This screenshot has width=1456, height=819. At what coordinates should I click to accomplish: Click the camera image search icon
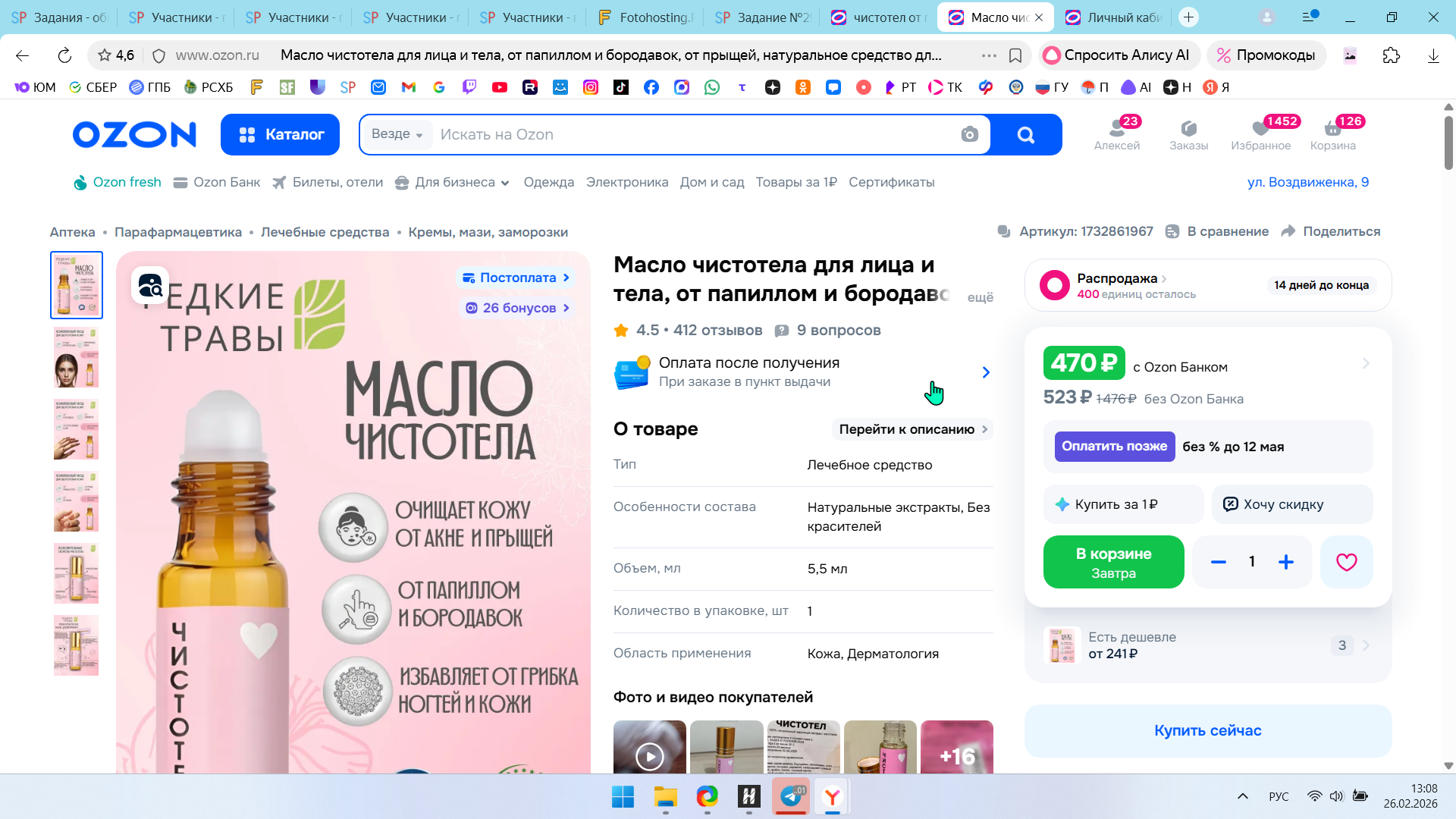969,134
